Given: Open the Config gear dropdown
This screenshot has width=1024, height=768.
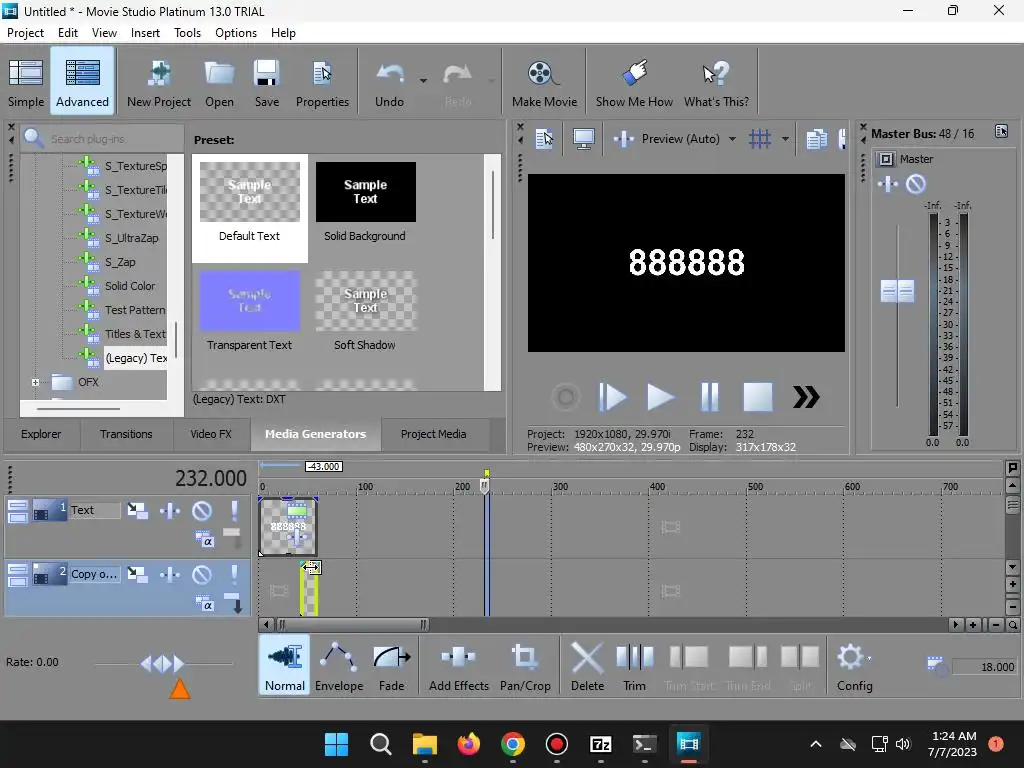Looking at the screenshot, I should [854, 666].
